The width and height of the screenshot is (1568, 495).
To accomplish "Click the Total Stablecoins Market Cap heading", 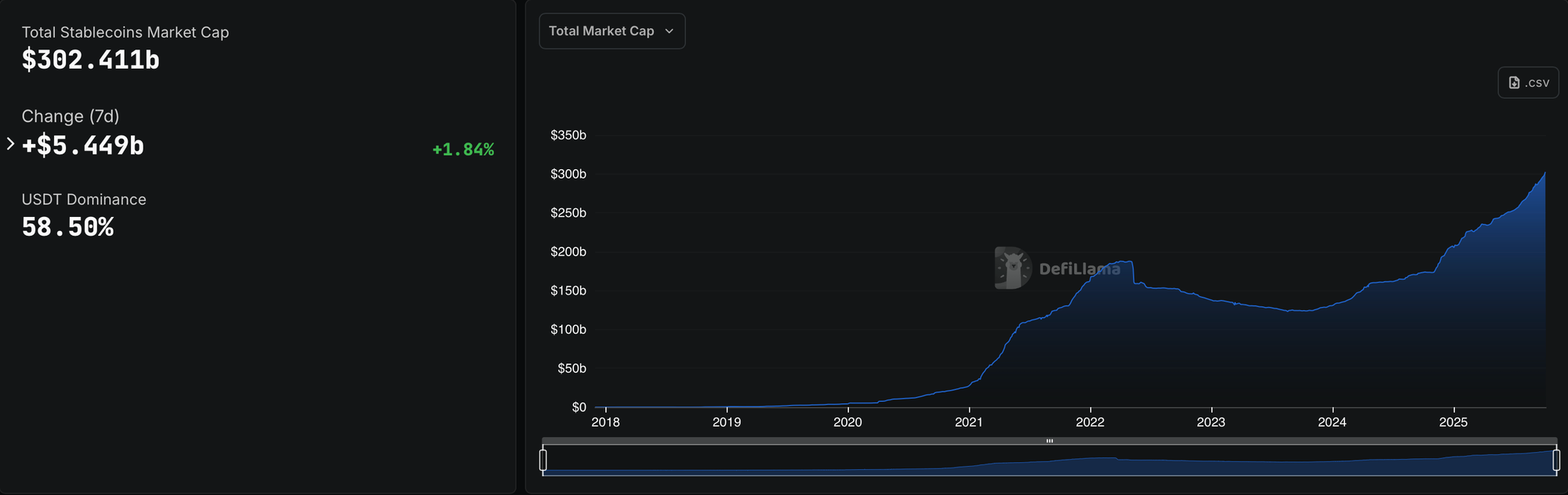I will (x=125, y=32).
